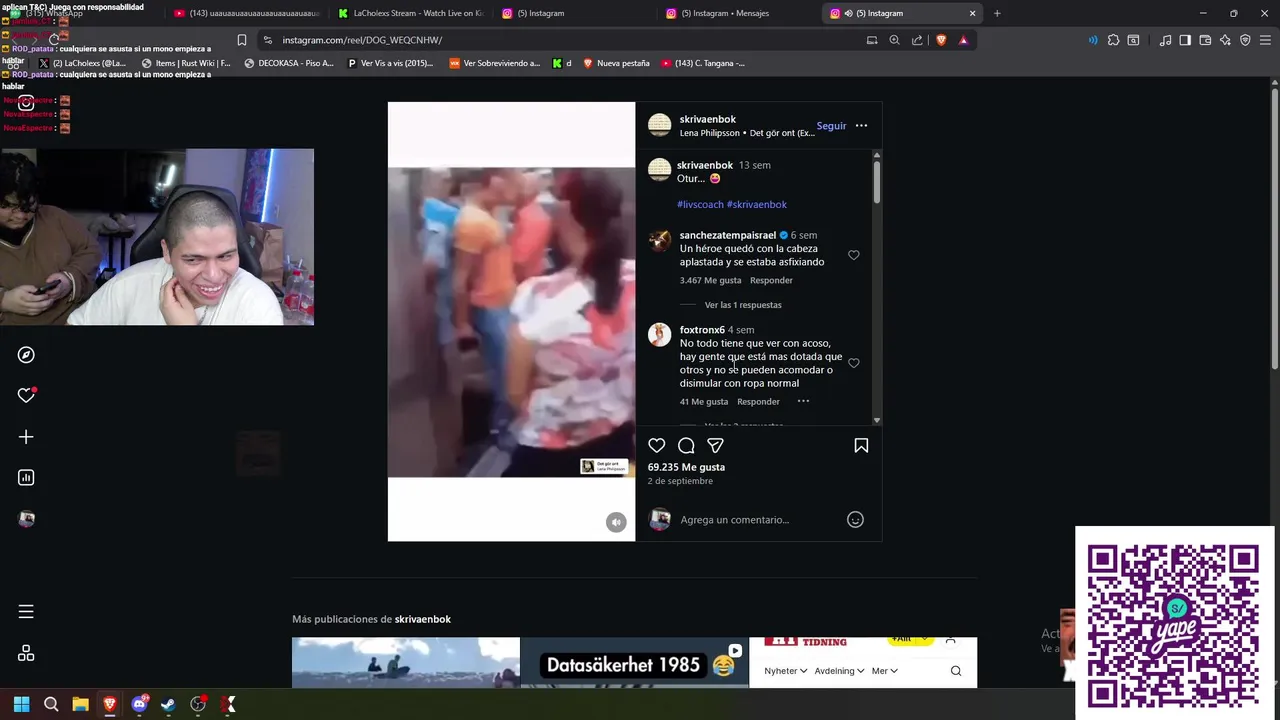View the 69.235 Me gusta likes list
The image size is (1280, 720).
click(x=686, y=467)
